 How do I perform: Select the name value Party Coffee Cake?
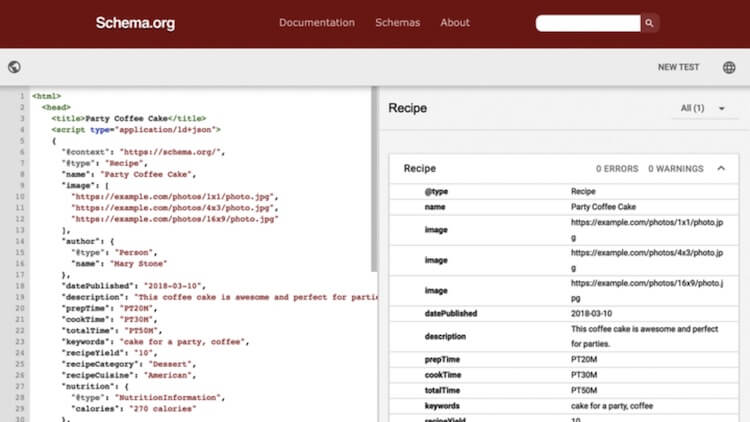pyautogui.click(x=603, y=207)
